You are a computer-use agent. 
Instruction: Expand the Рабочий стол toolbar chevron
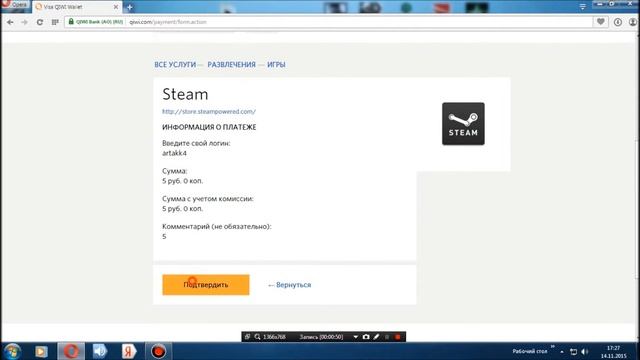(552, 347)
